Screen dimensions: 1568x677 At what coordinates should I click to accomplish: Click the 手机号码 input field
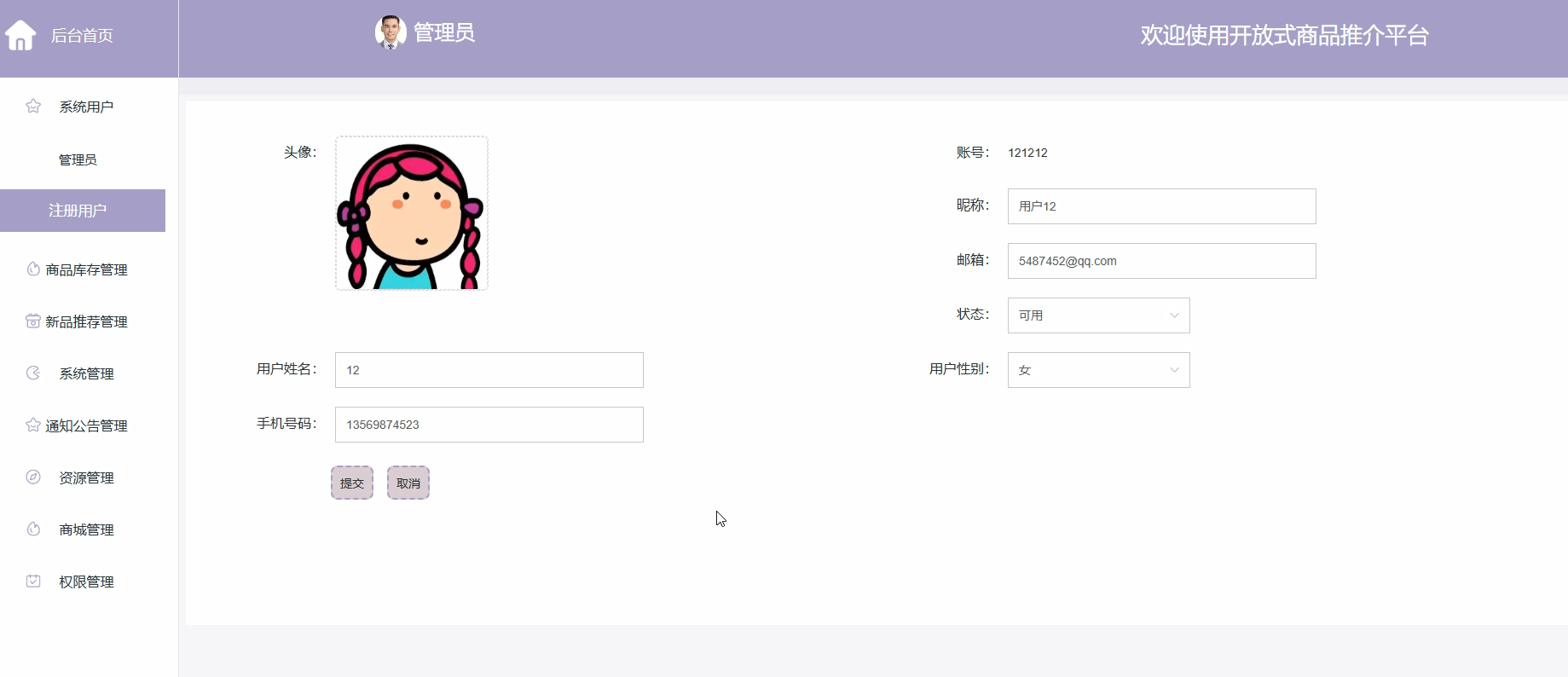[x=489, y=425]
